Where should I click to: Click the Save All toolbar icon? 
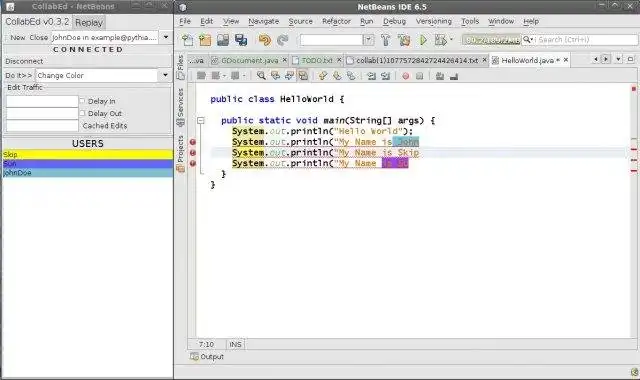point(241,40)
